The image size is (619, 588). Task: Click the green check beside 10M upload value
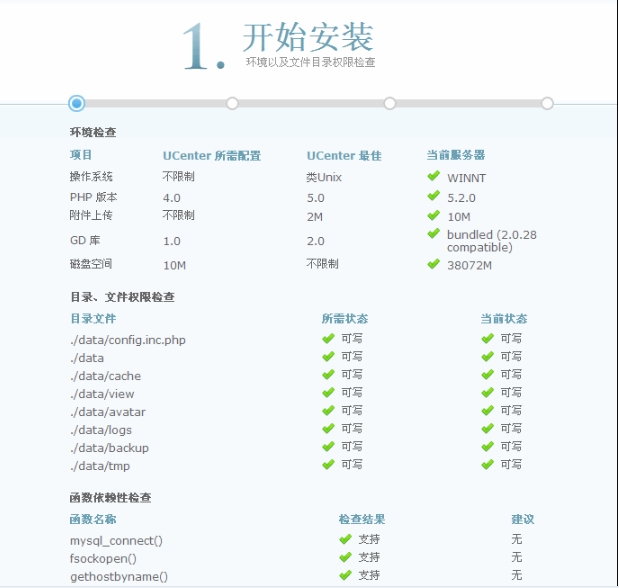pos(433,215)
